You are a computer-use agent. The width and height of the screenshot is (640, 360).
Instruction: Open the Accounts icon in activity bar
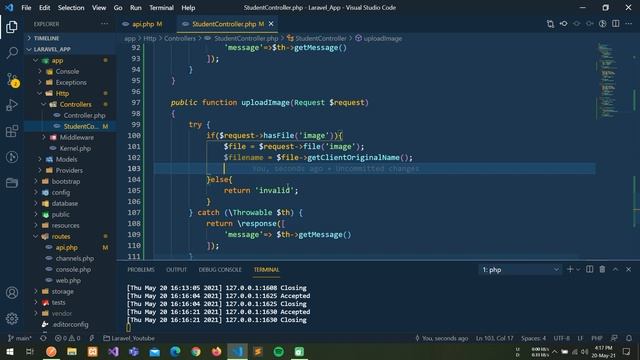12,293
